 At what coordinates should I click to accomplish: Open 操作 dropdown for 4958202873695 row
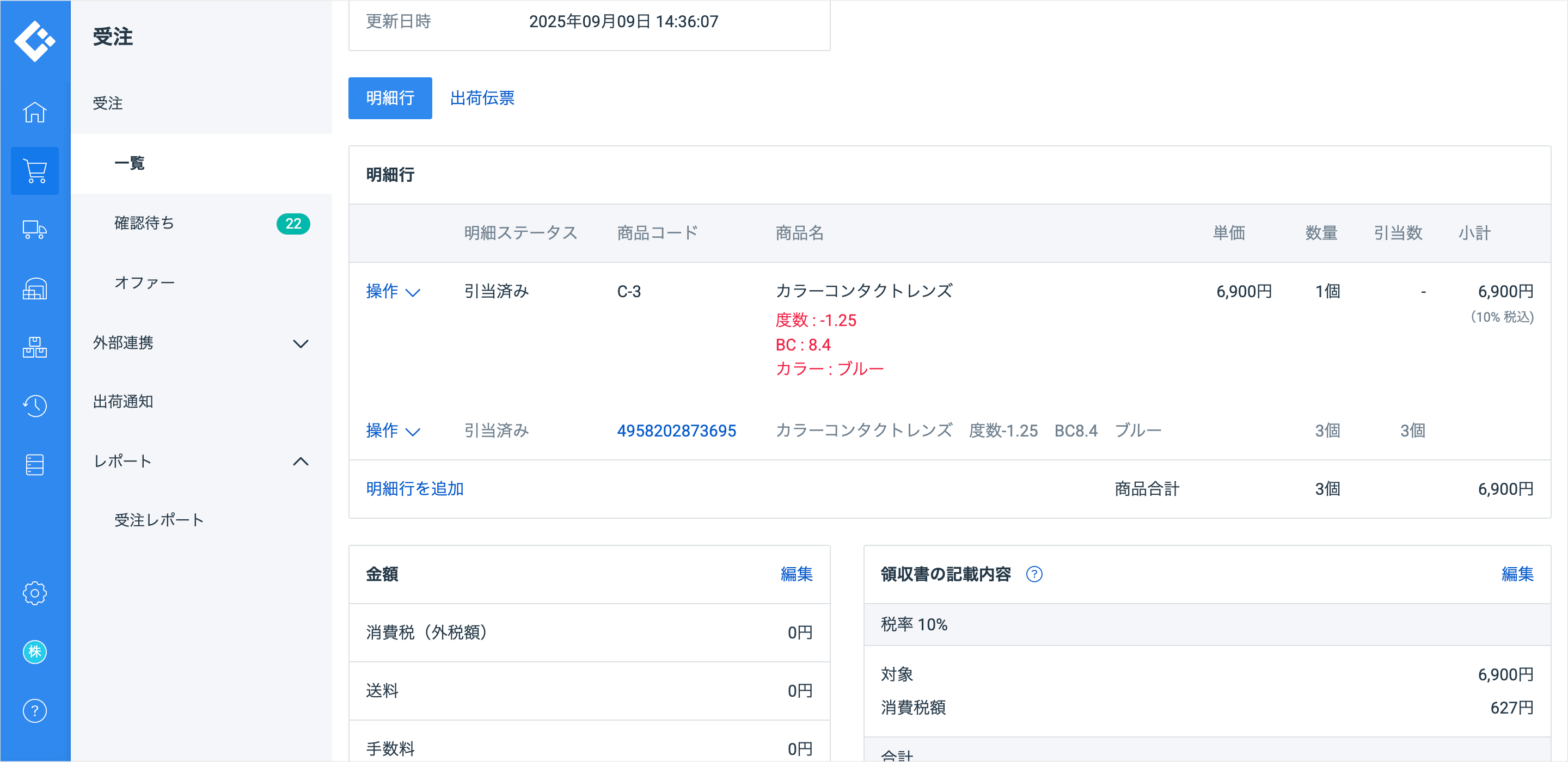click(393, 431)
